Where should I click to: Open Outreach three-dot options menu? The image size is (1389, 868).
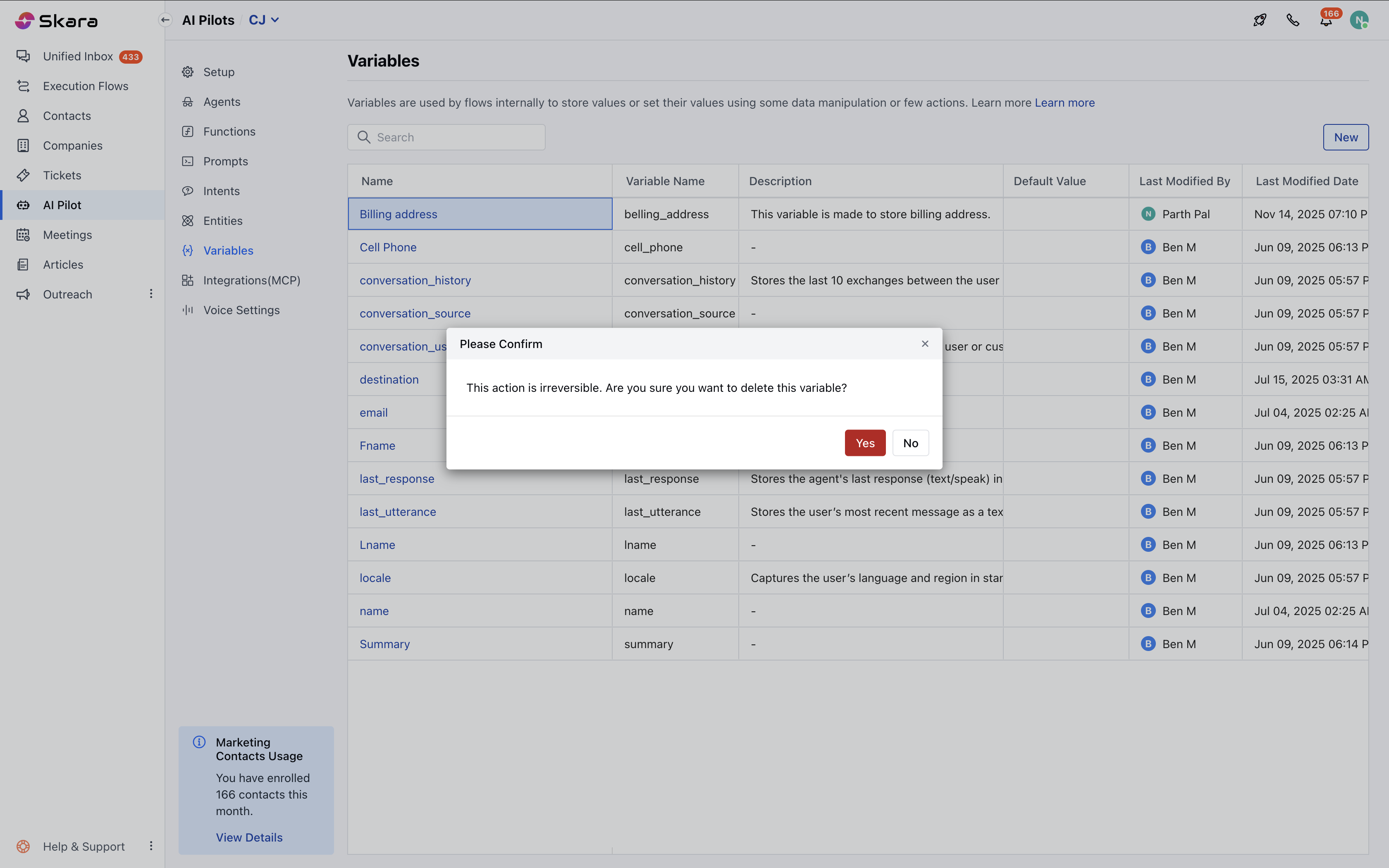[151, 294]
